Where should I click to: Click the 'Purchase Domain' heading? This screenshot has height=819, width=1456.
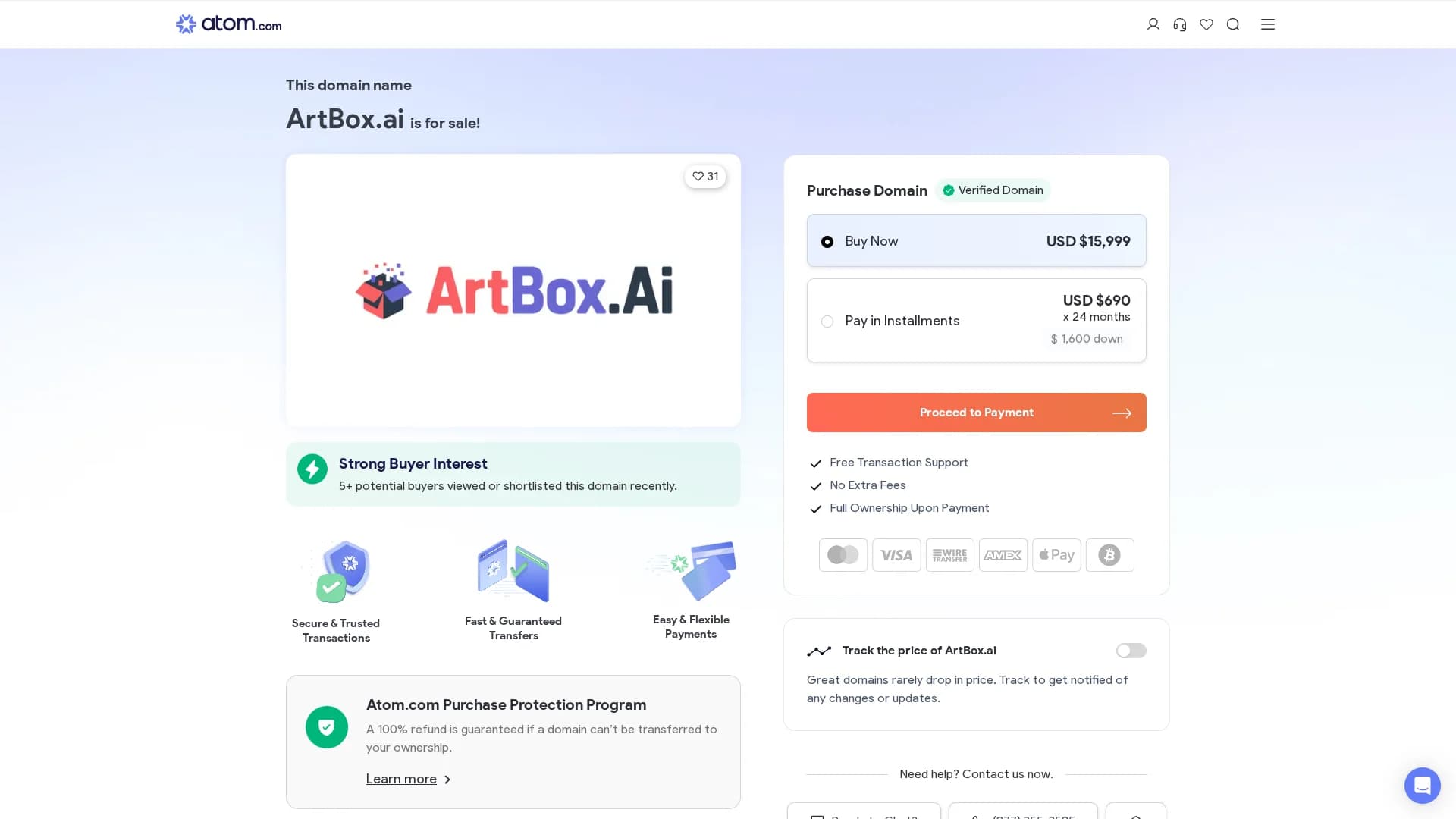pyautogui.click(x=867, y=190)
